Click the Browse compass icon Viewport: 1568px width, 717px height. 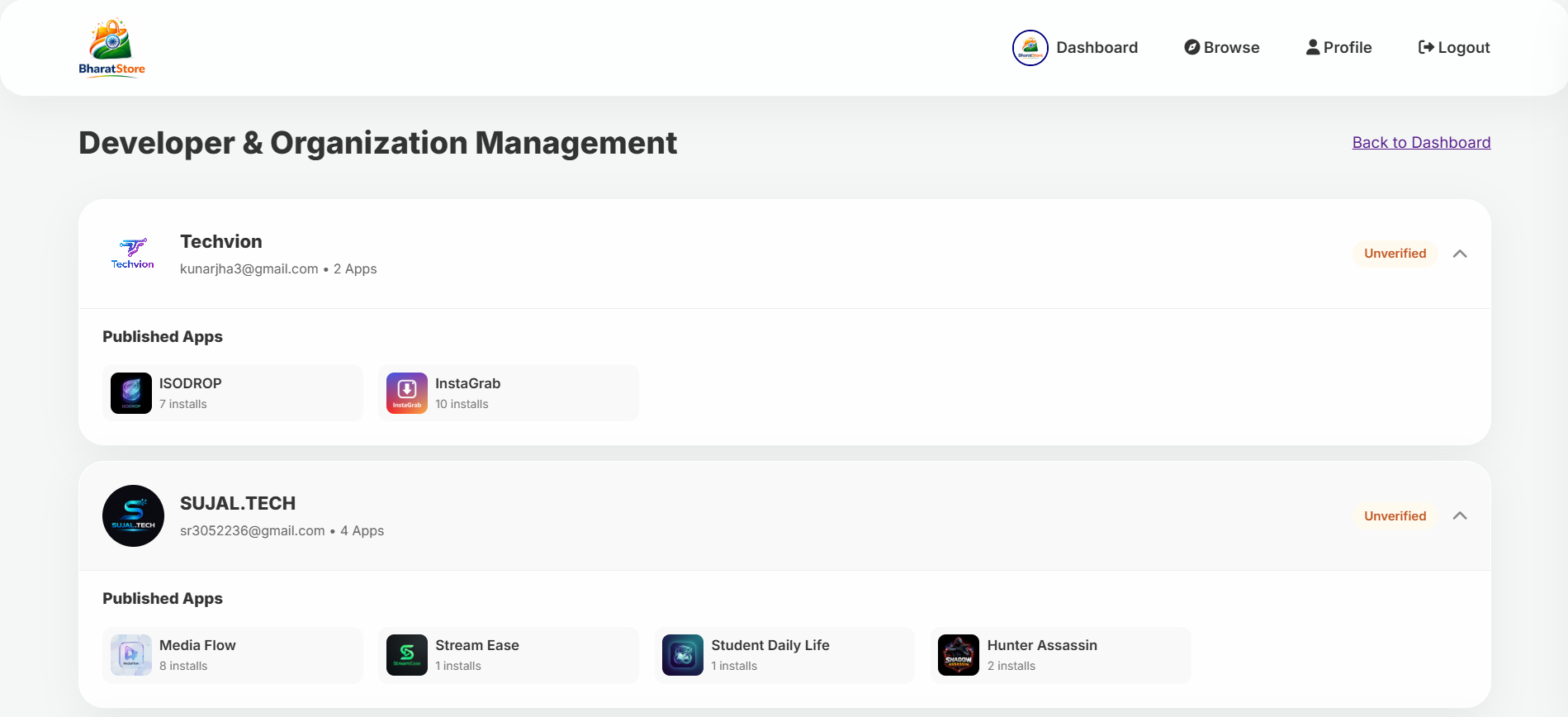(1191, 47)
